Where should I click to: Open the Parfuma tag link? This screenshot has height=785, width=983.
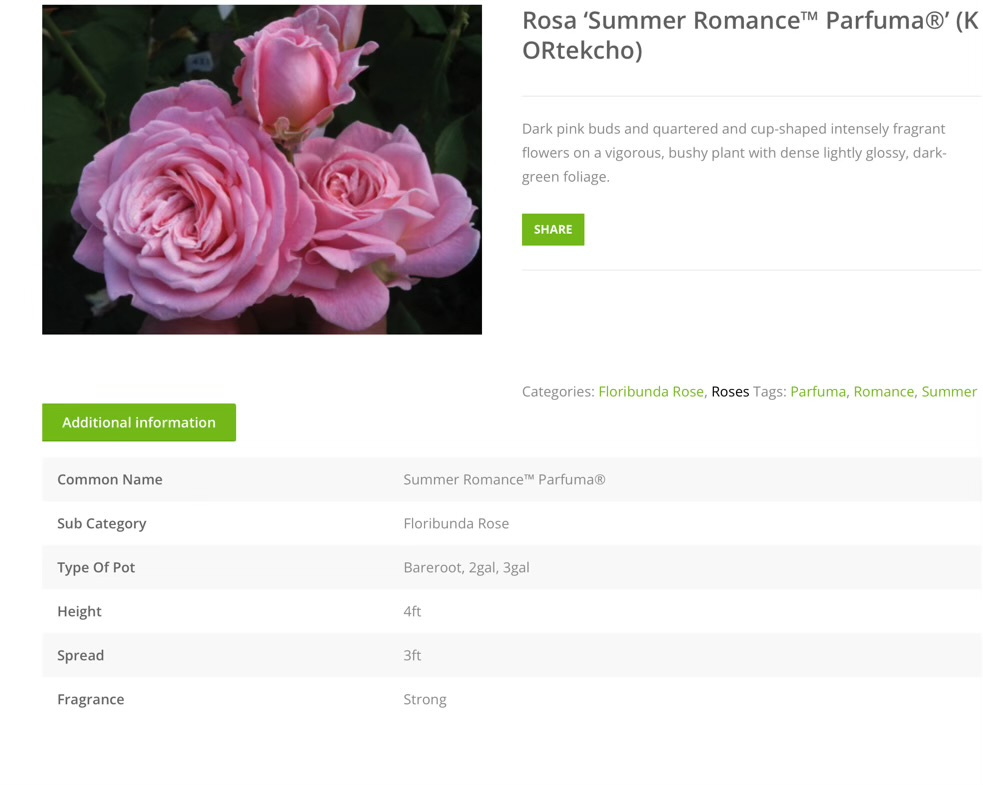point(818,392)
